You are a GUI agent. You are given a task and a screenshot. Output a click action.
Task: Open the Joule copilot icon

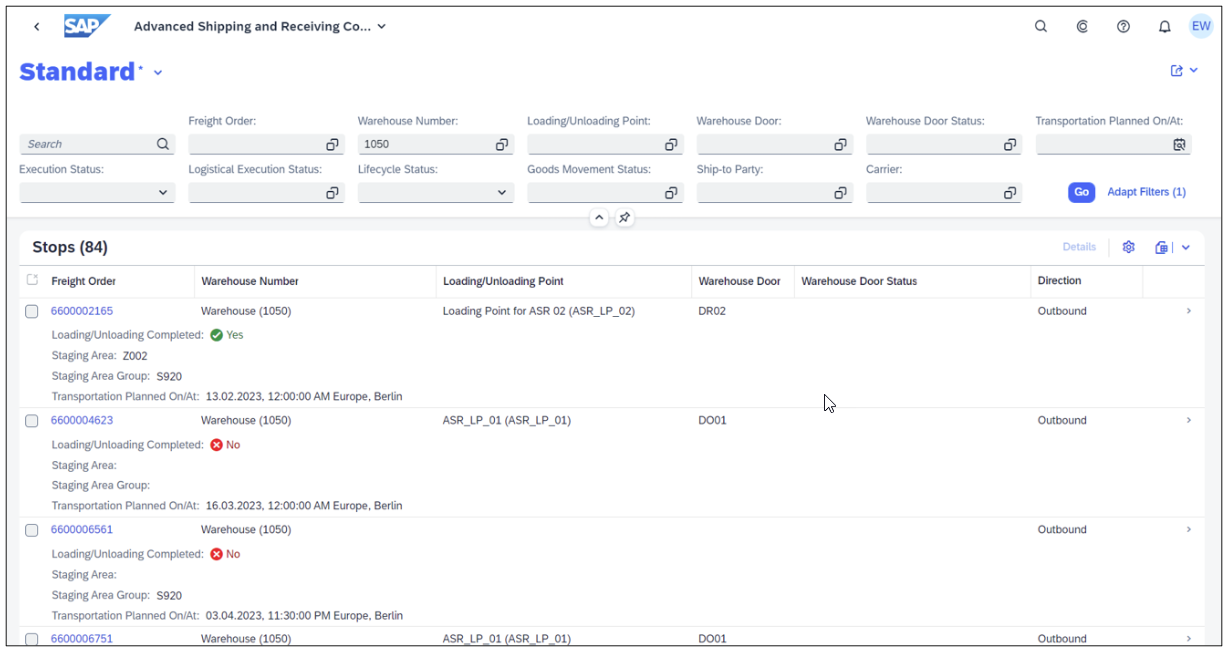1082,27
